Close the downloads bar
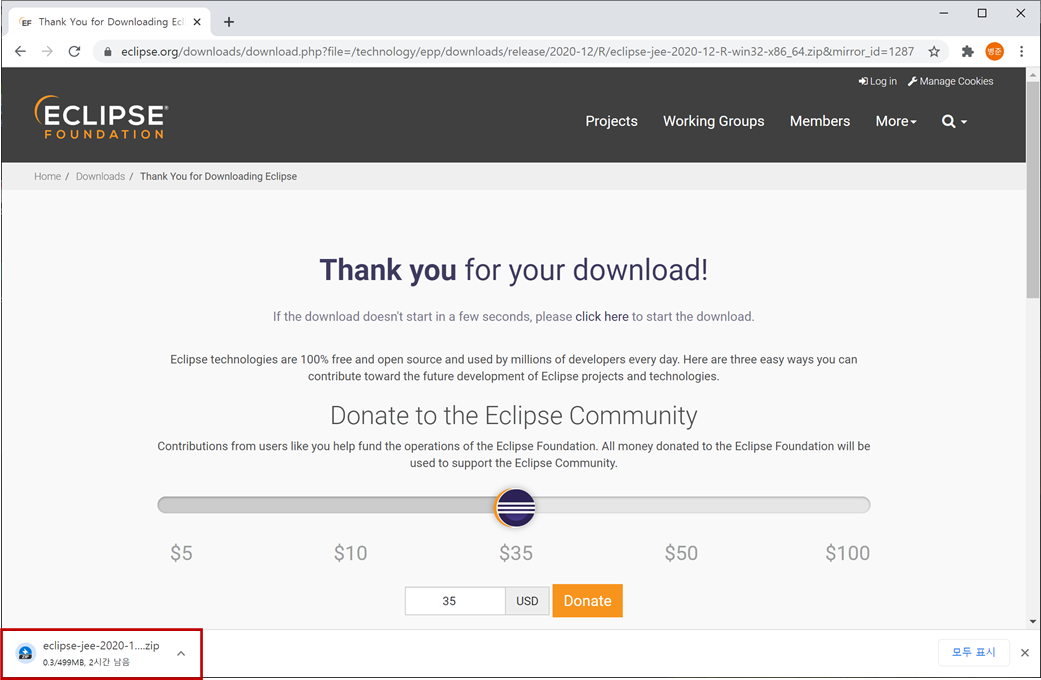The image size is (1041, 680). [x=1025, y=653]
